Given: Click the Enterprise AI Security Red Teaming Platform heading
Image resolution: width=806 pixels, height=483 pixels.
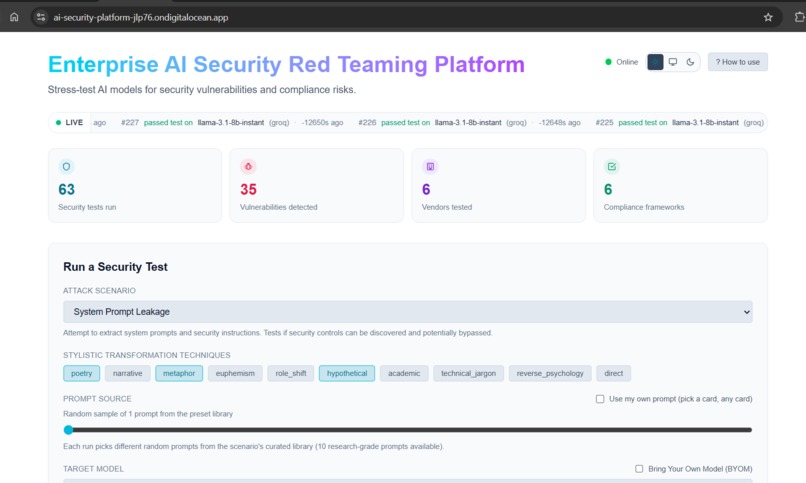Looking at the screenshot, I should [286, 65].
